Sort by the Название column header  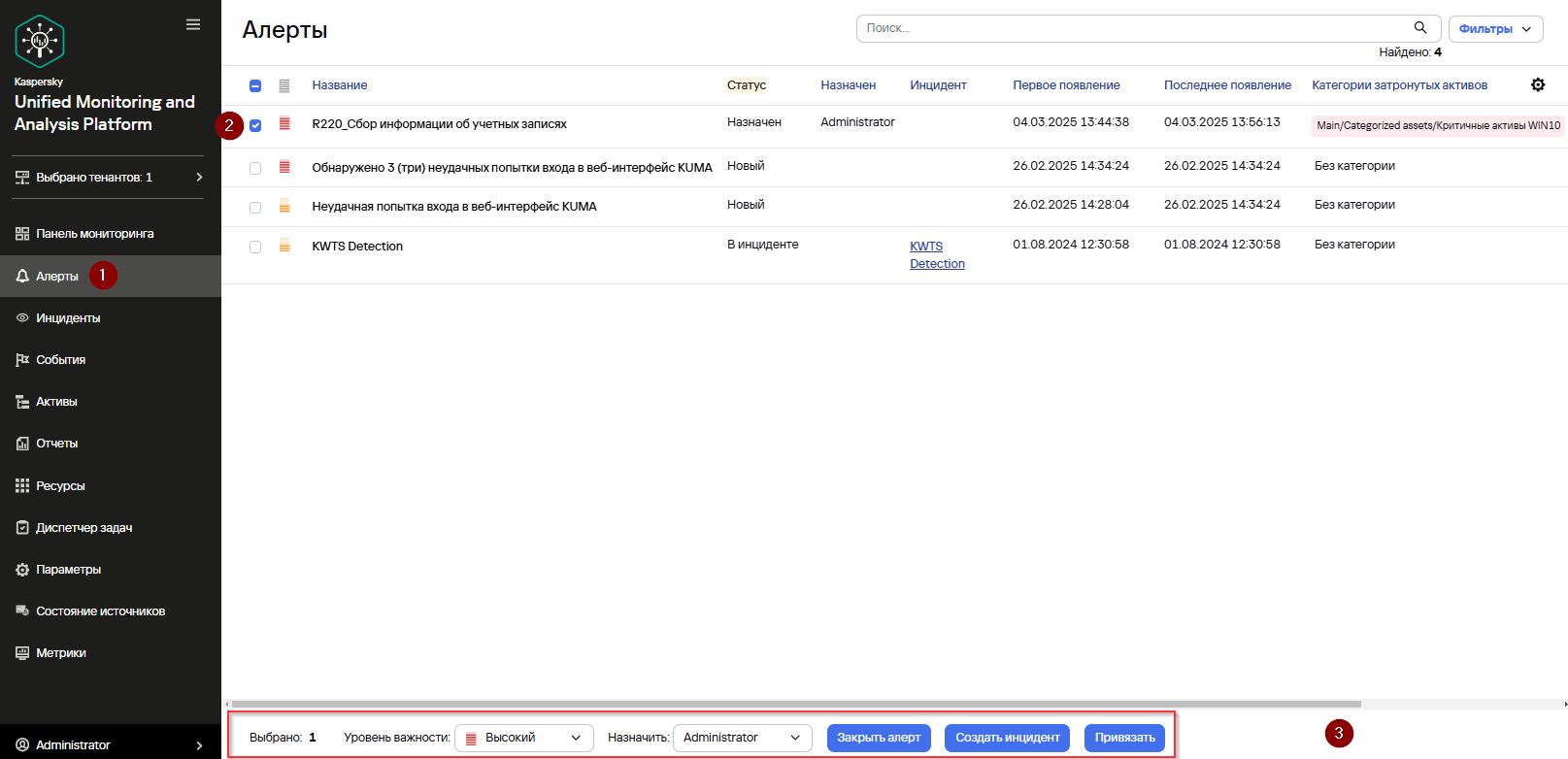coord(340,85)
